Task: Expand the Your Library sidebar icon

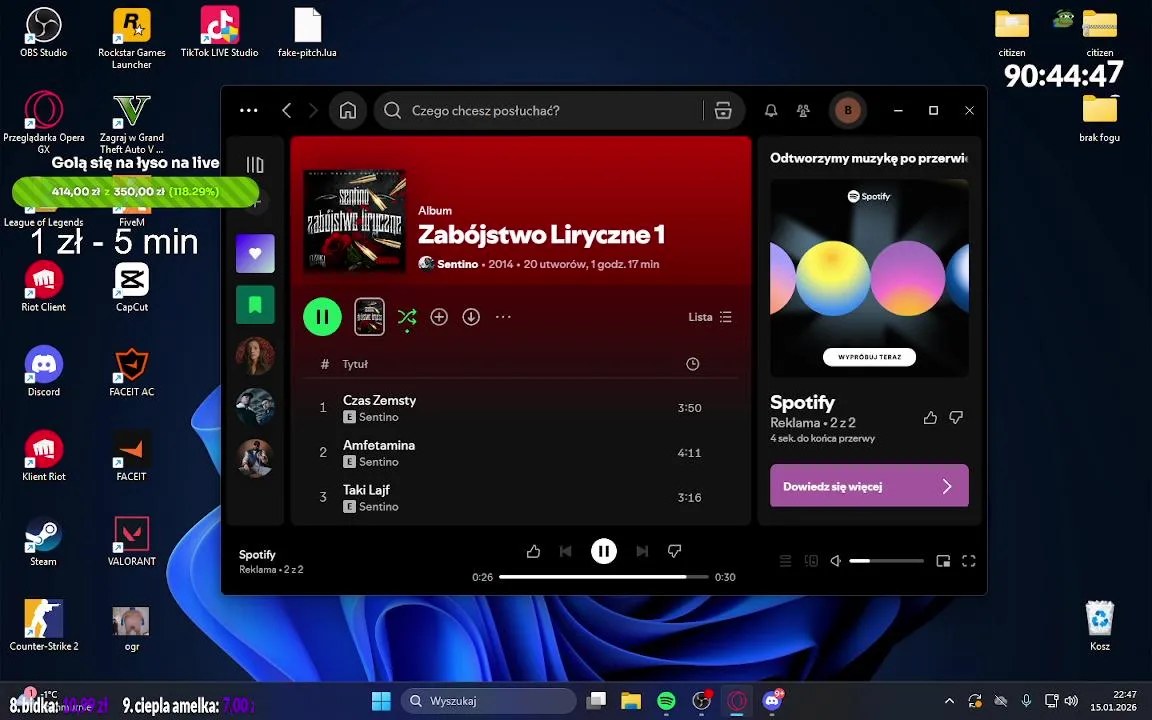Action: click(x=255, y=165)
